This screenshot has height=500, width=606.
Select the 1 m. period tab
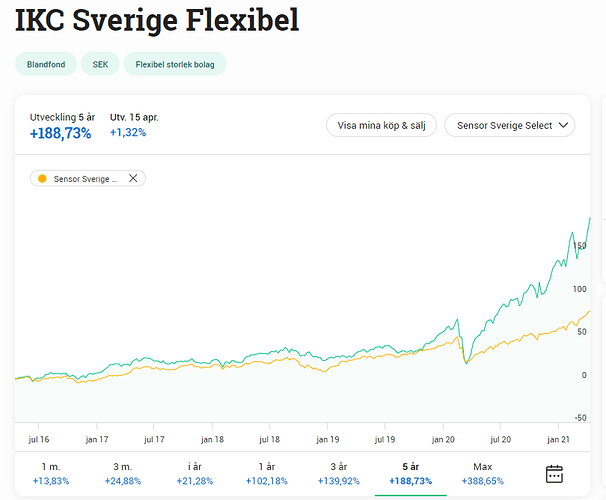click(x=51, y=474)
